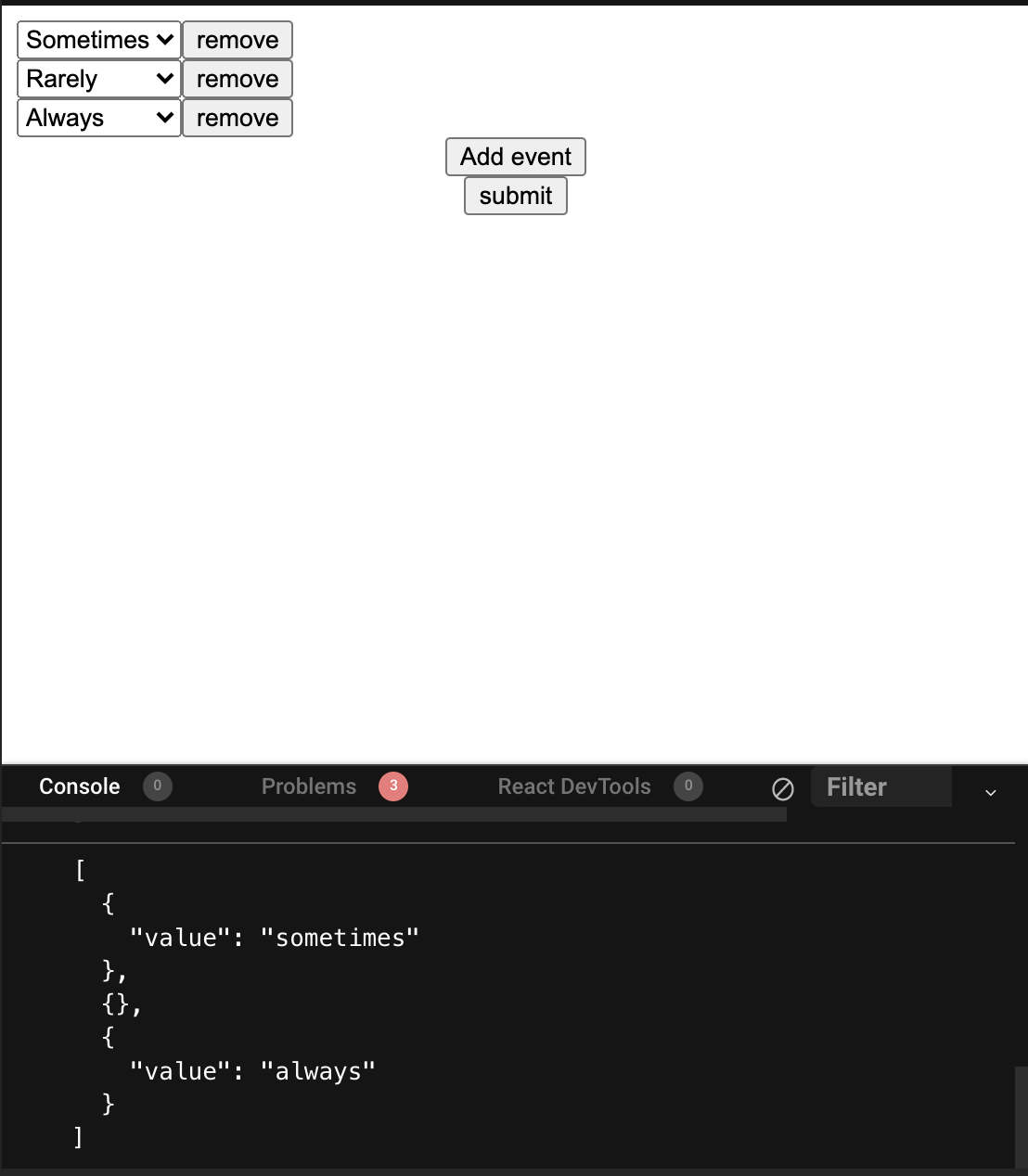Click the submit button

(x=515, y=196)
